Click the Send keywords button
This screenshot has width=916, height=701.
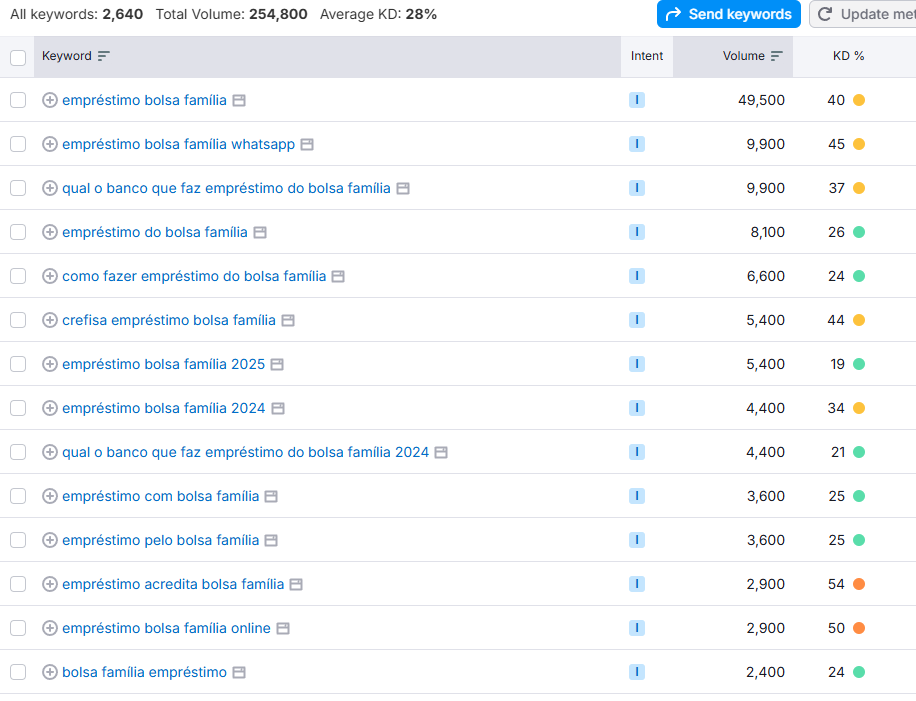point(728,14)
